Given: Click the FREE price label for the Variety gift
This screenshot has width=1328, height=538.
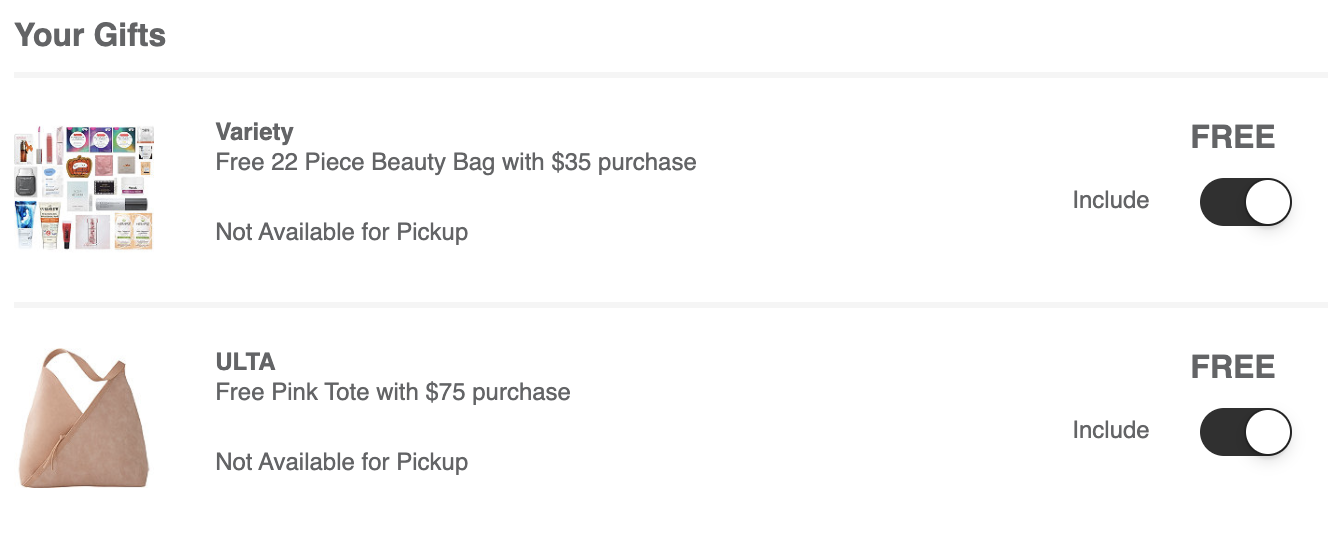Looking at the screenshot, I should click(1233, 137).
